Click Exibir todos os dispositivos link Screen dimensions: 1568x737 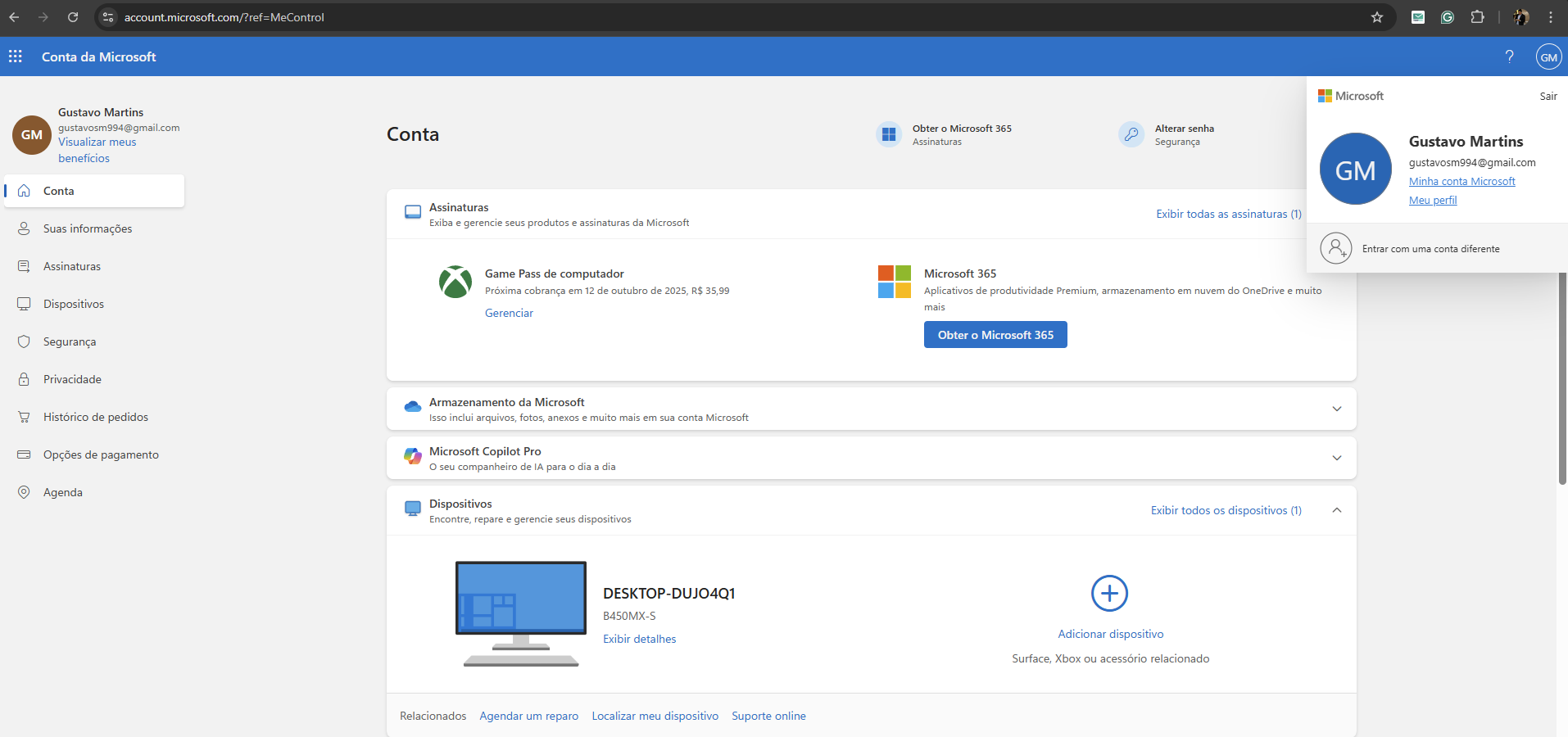pyautogui.click(x=1226, y=510)
